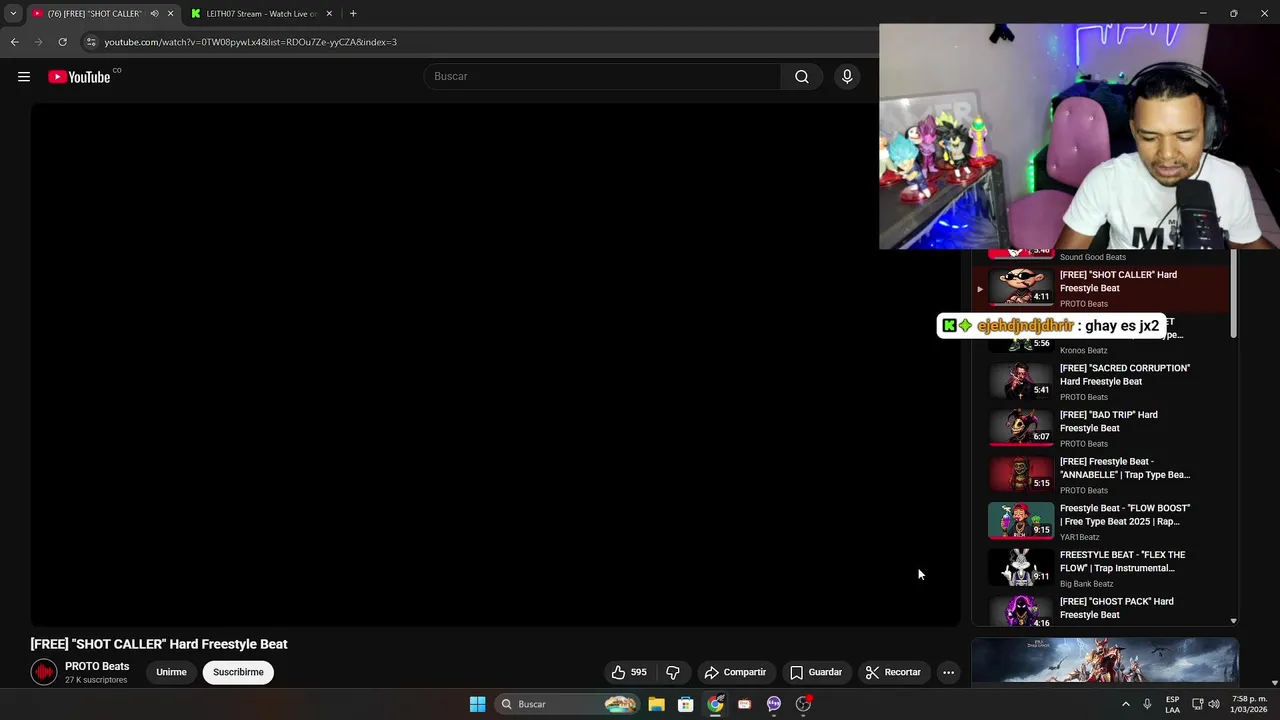Open PROTO Beats channel avatar
Viewport: 1280px width, 720px height.
pyautogui.click(x=44, y=672)
